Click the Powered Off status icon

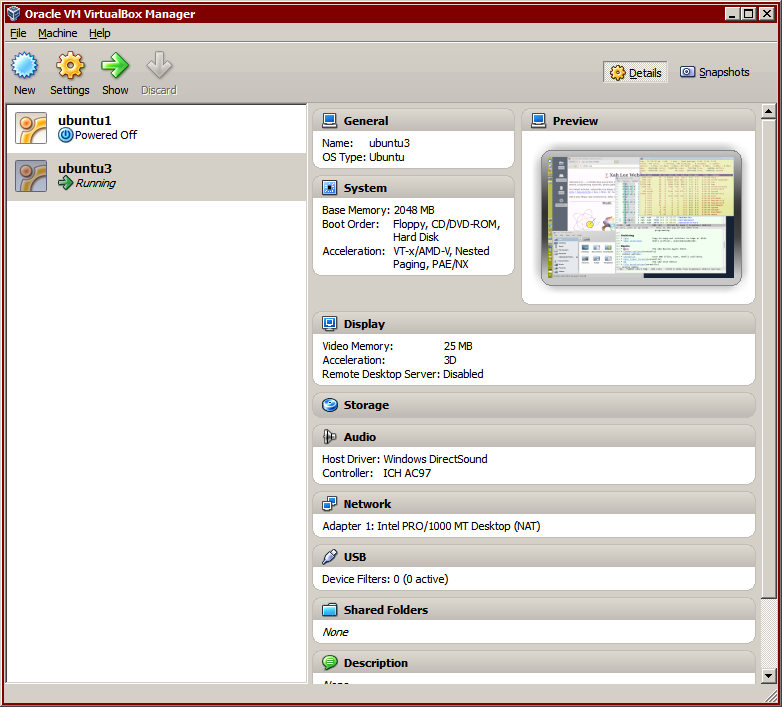click(x=65, y=135)
